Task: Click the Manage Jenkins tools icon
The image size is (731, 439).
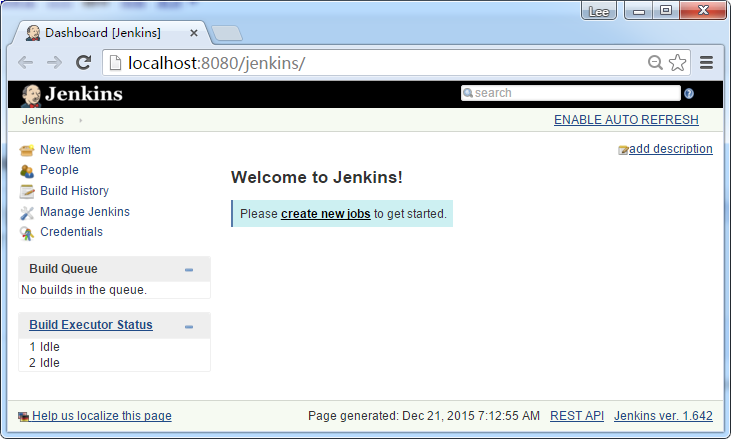Action: pyautogui.click(x=27, y=212)
